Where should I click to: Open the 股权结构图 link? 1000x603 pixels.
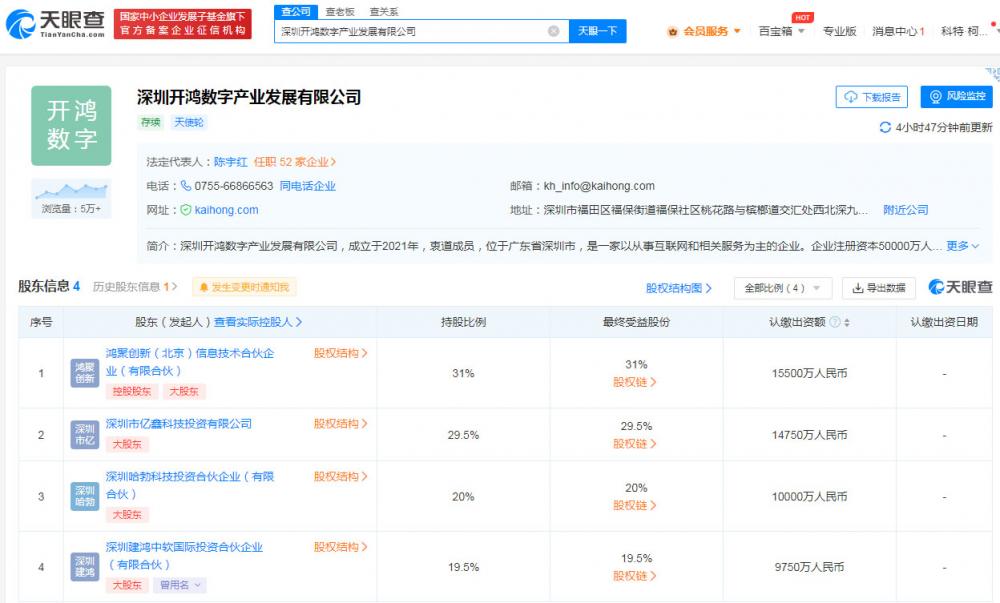click(678, 288)
